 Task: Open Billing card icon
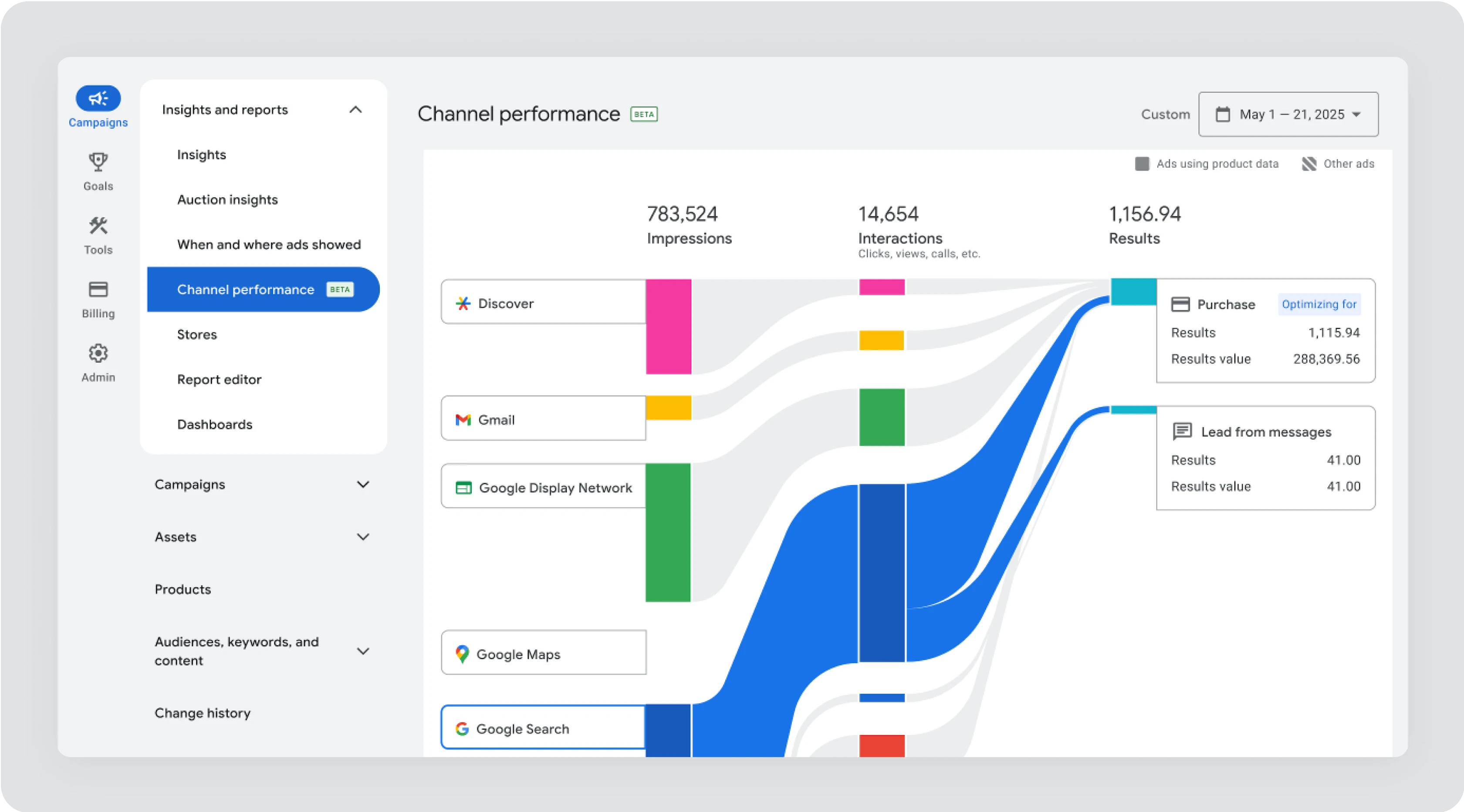(98, 289)
